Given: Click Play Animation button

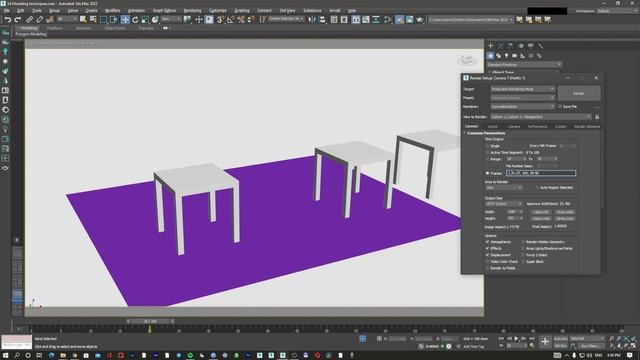Looking at the screenshot, I should coord(516,338).
